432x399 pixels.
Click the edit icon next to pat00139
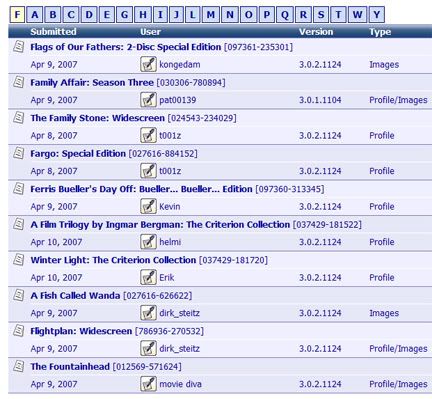148,100
